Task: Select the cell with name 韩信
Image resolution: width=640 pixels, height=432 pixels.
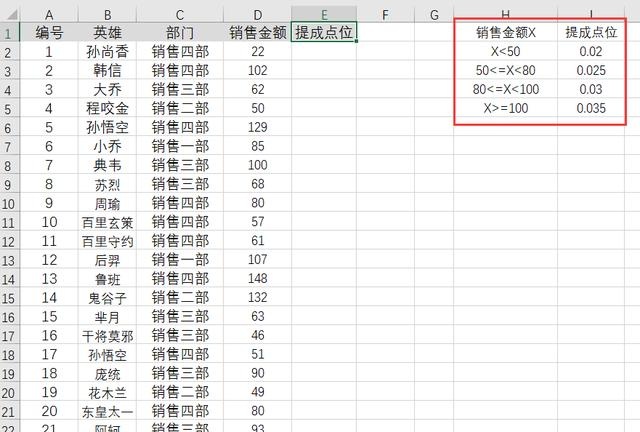Action: coord(107,70)
